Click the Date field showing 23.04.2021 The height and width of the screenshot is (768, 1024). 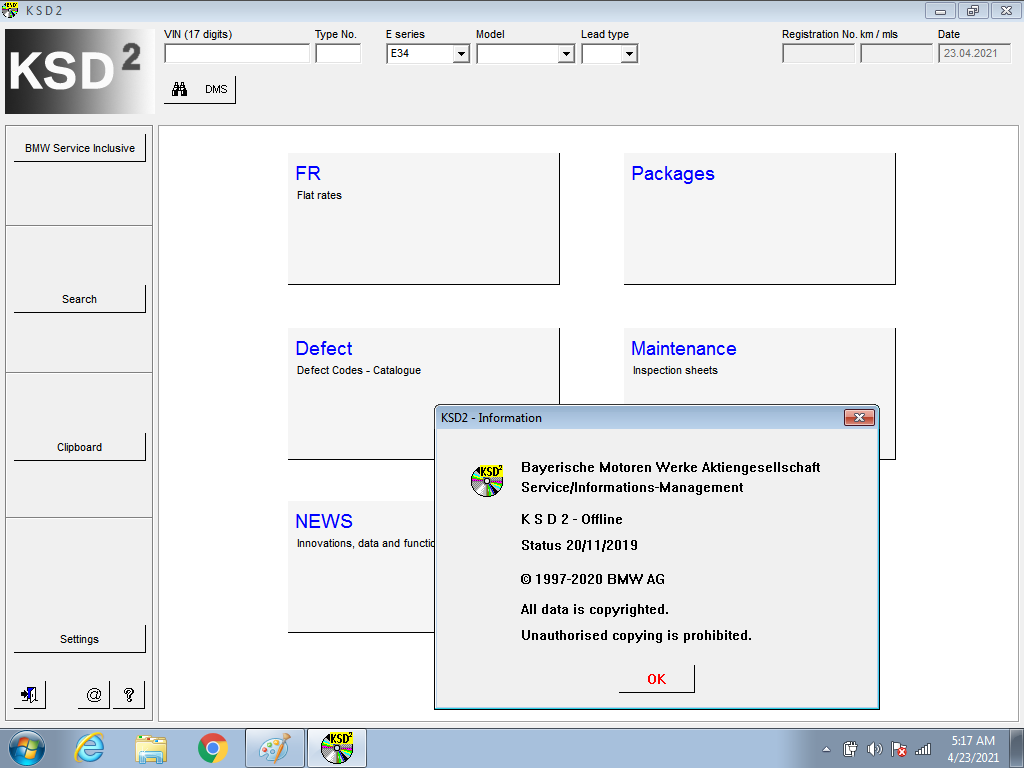[974, 54]
